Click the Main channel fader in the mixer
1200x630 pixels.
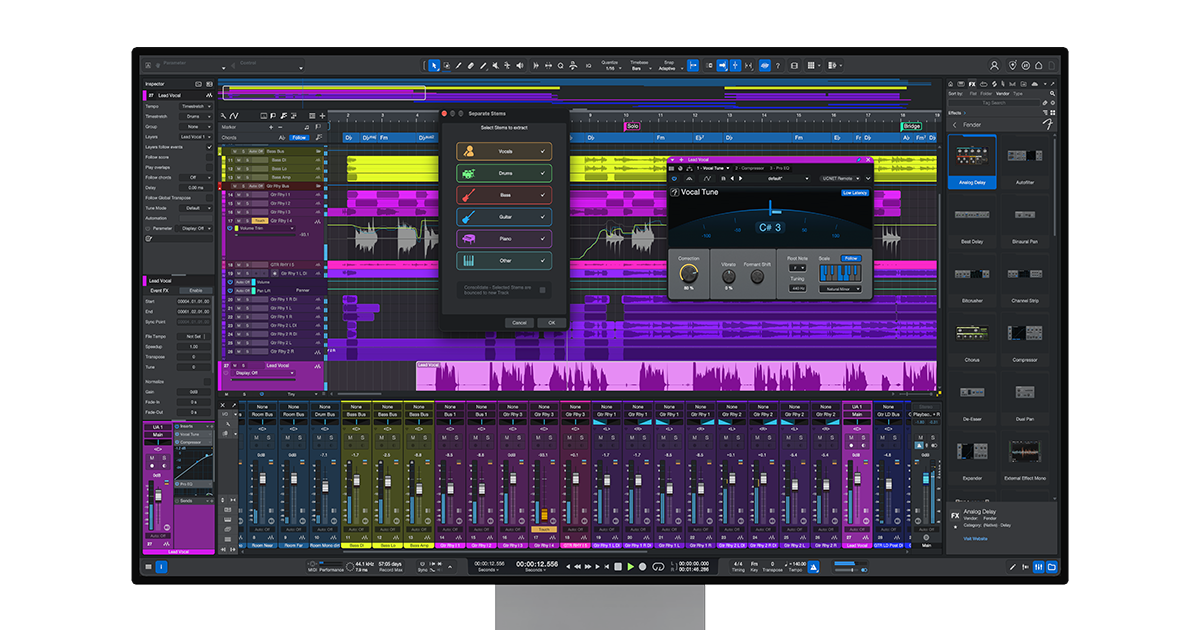tap(926, 479)
